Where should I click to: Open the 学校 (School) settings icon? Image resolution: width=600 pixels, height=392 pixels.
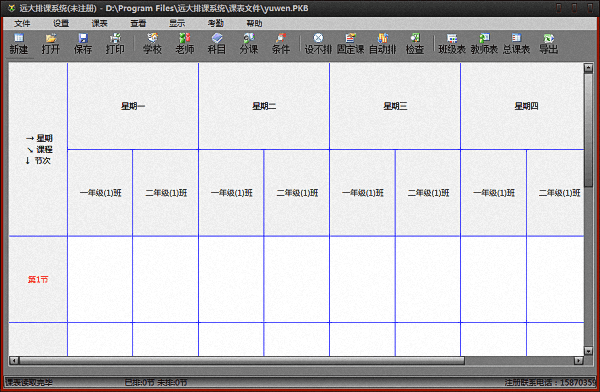pyautogui.click(x=152, y=44)
